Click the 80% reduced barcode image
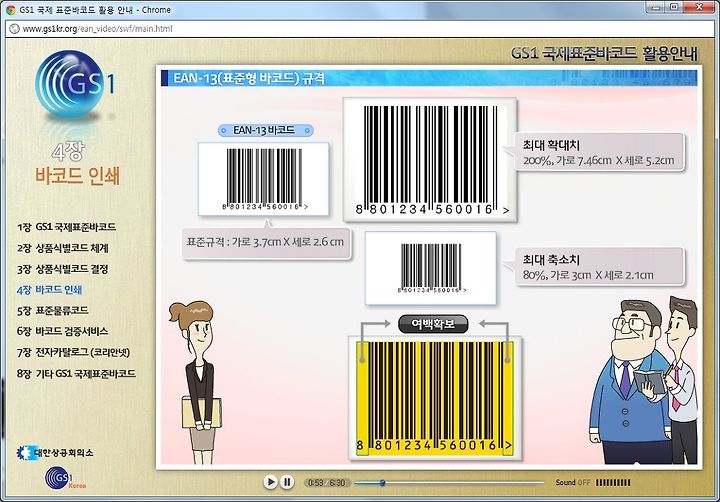Screen dimensions: 720x502 431,268
